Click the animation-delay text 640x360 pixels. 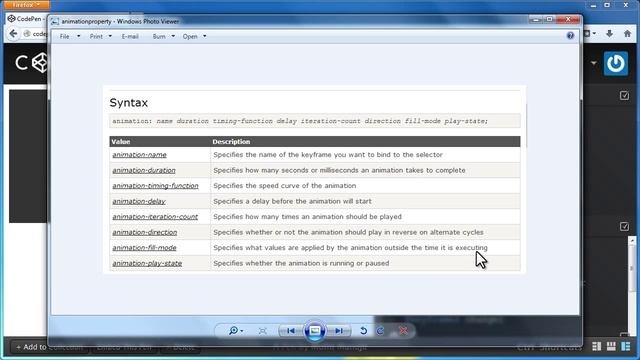click(139, 201)
